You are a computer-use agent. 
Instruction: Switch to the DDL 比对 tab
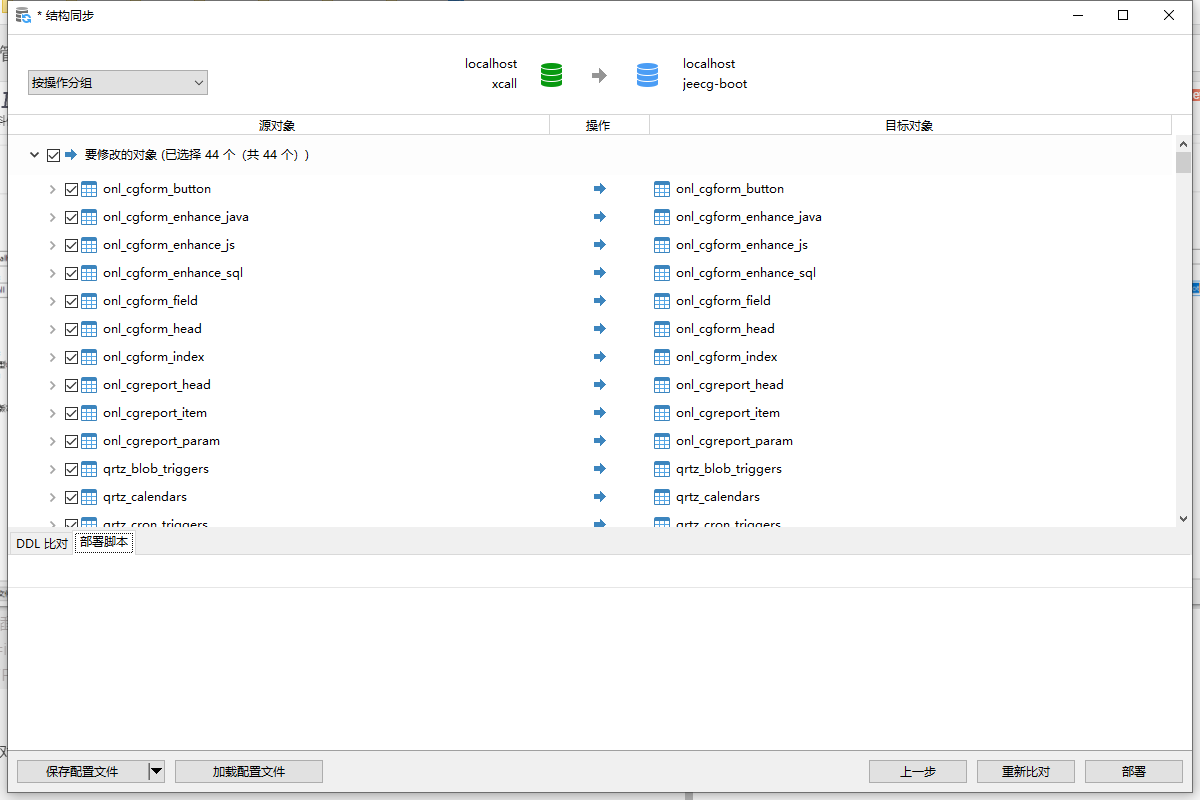click(40, 543)
